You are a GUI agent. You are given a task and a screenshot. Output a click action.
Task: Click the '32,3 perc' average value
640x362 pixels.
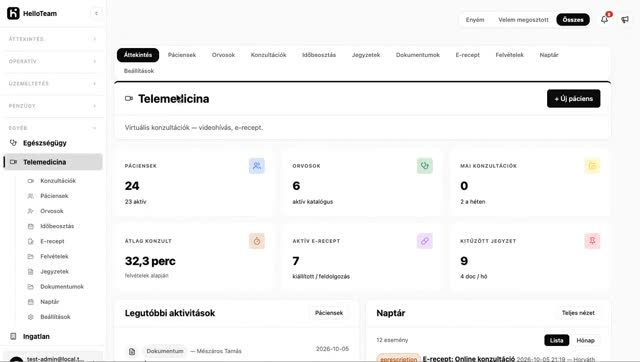click(150, 261)
